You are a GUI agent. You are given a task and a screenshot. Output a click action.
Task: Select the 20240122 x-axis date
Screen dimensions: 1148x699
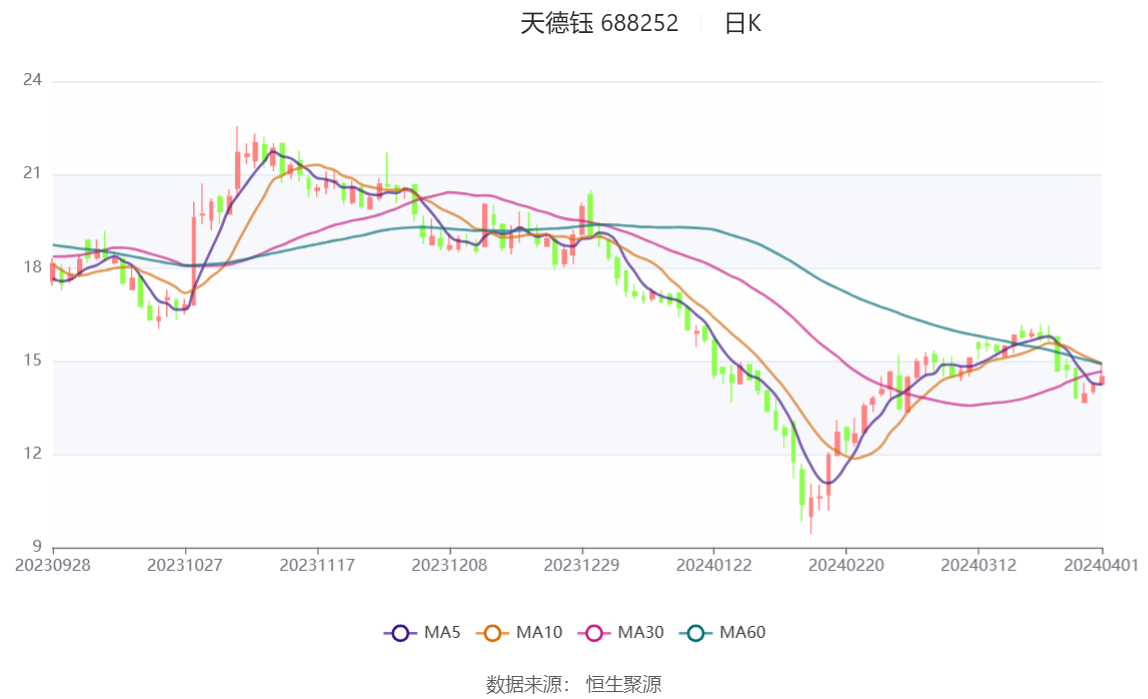(x=714, y=565)
